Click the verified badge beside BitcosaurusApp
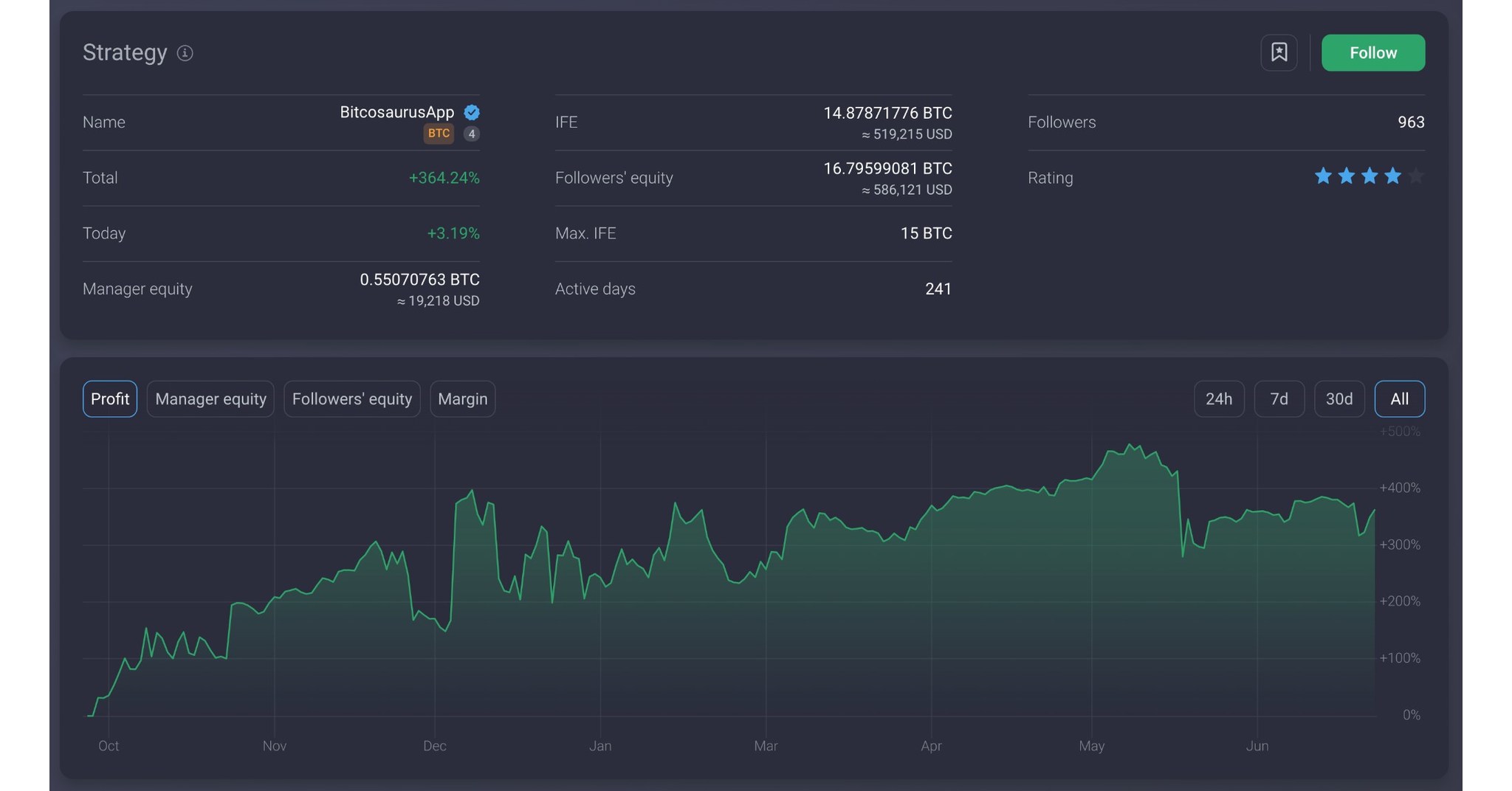Image resolution: width=1512 pixels, height=791 pixels. point(471,112)
